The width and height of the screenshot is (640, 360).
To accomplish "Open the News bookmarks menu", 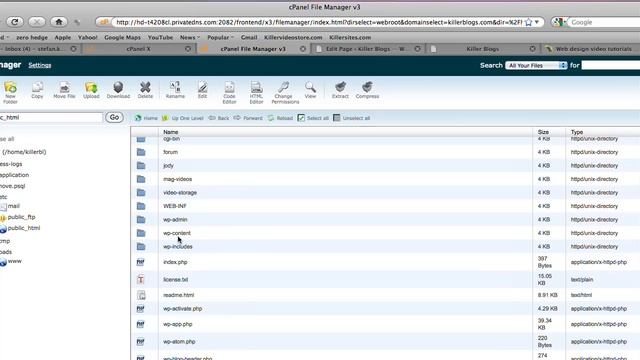I will pos(190,37).
